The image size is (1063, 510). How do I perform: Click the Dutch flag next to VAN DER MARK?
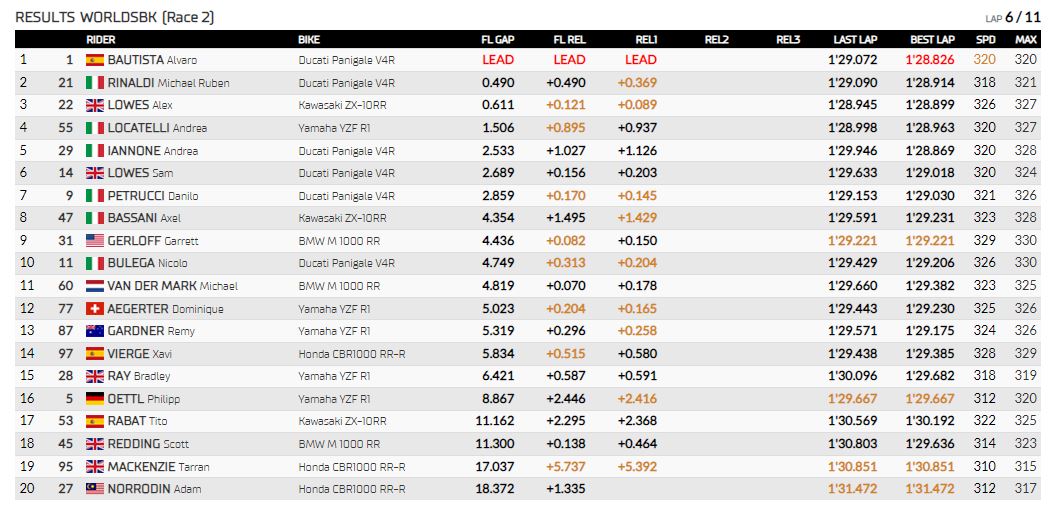(95, 286)
